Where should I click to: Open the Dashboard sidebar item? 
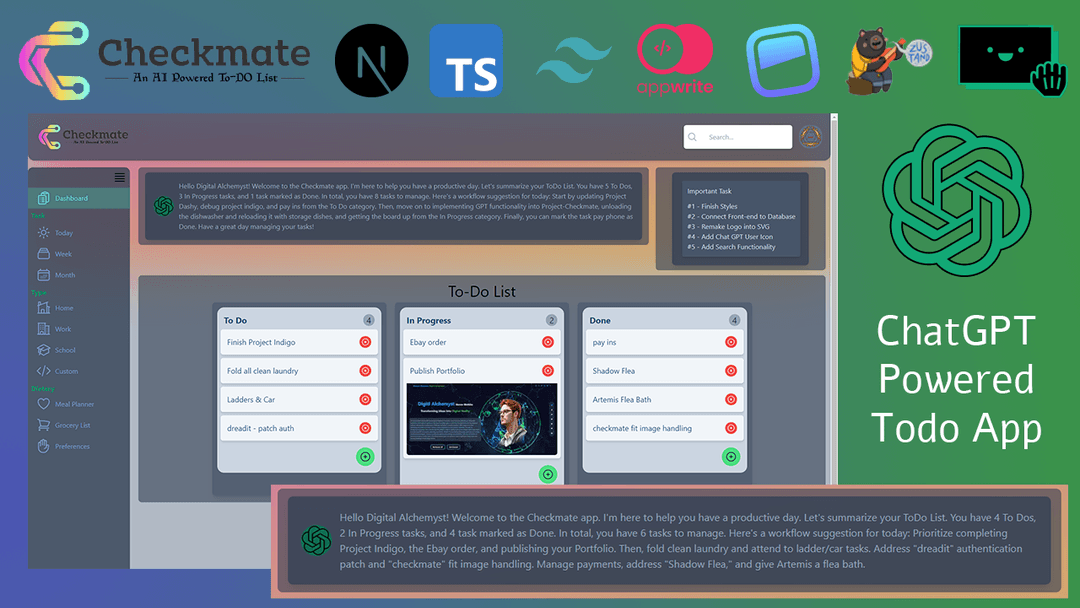[x=79, y=198]
